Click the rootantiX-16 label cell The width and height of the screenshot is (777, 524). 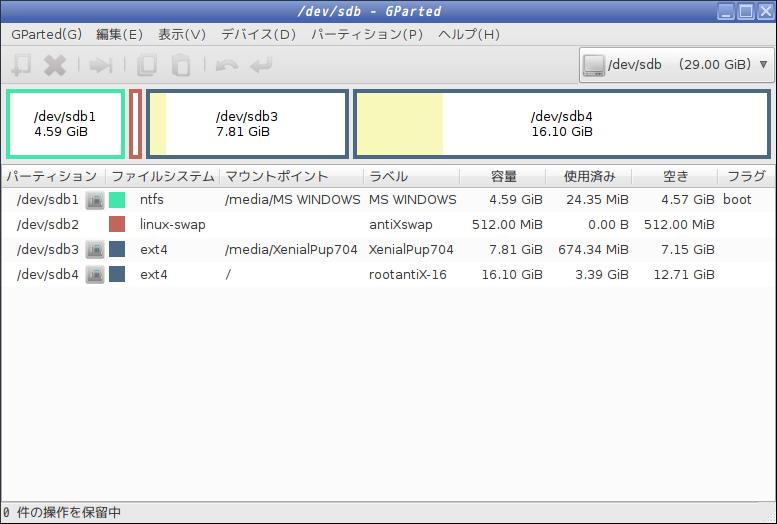[407, 274]
